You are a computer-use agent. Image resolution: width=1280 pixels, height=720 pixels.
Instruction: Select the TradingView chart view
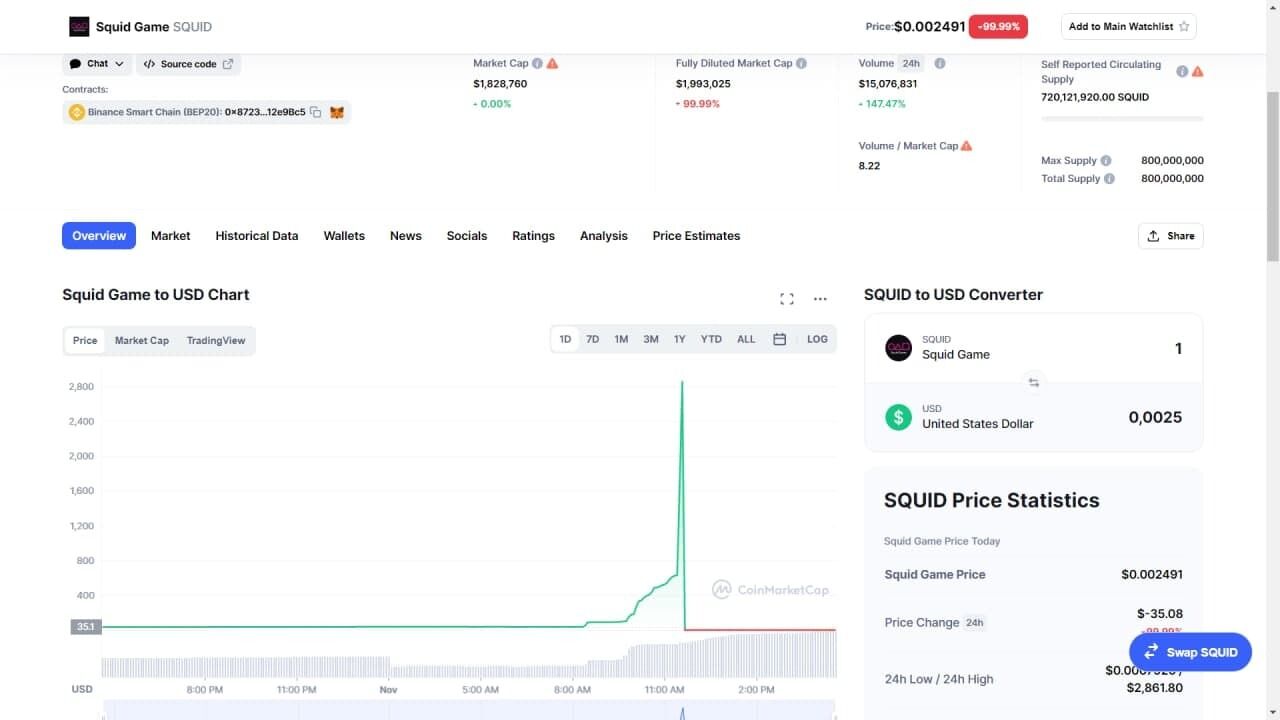pyautogui.click(x=216, y=340)
